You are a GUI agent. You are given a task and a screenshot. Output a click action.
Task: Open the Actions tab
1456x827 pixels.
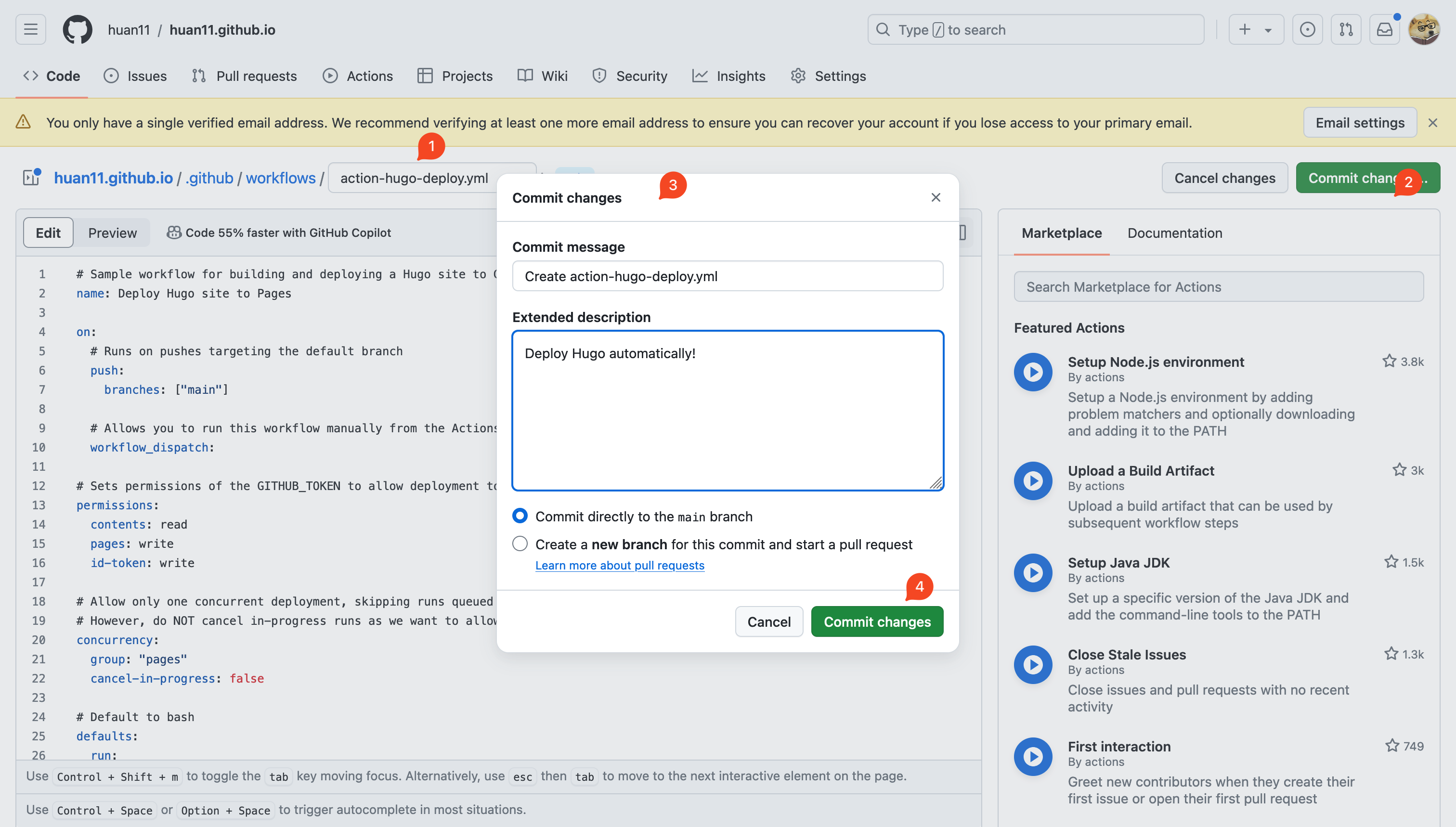click(358, 76)
